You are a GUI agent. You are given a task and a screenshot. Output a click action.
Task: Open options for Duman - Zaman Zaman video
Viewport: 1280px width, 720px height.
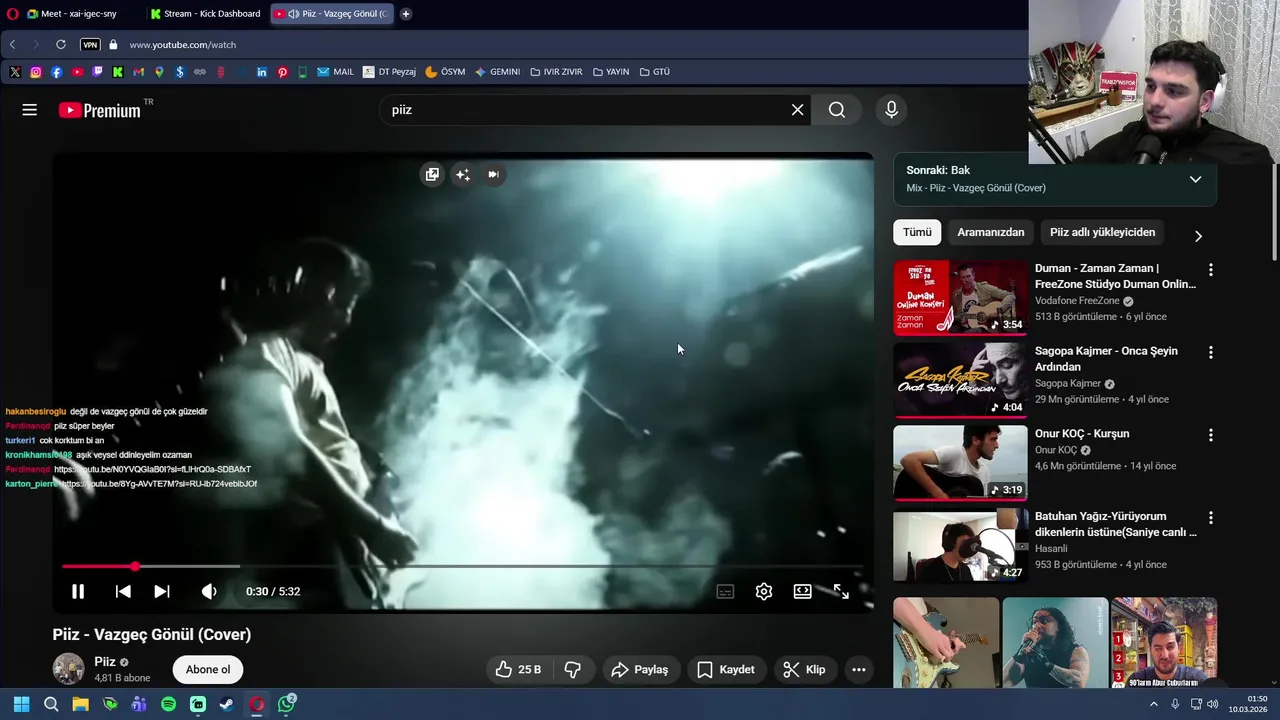click(1210, 270)
